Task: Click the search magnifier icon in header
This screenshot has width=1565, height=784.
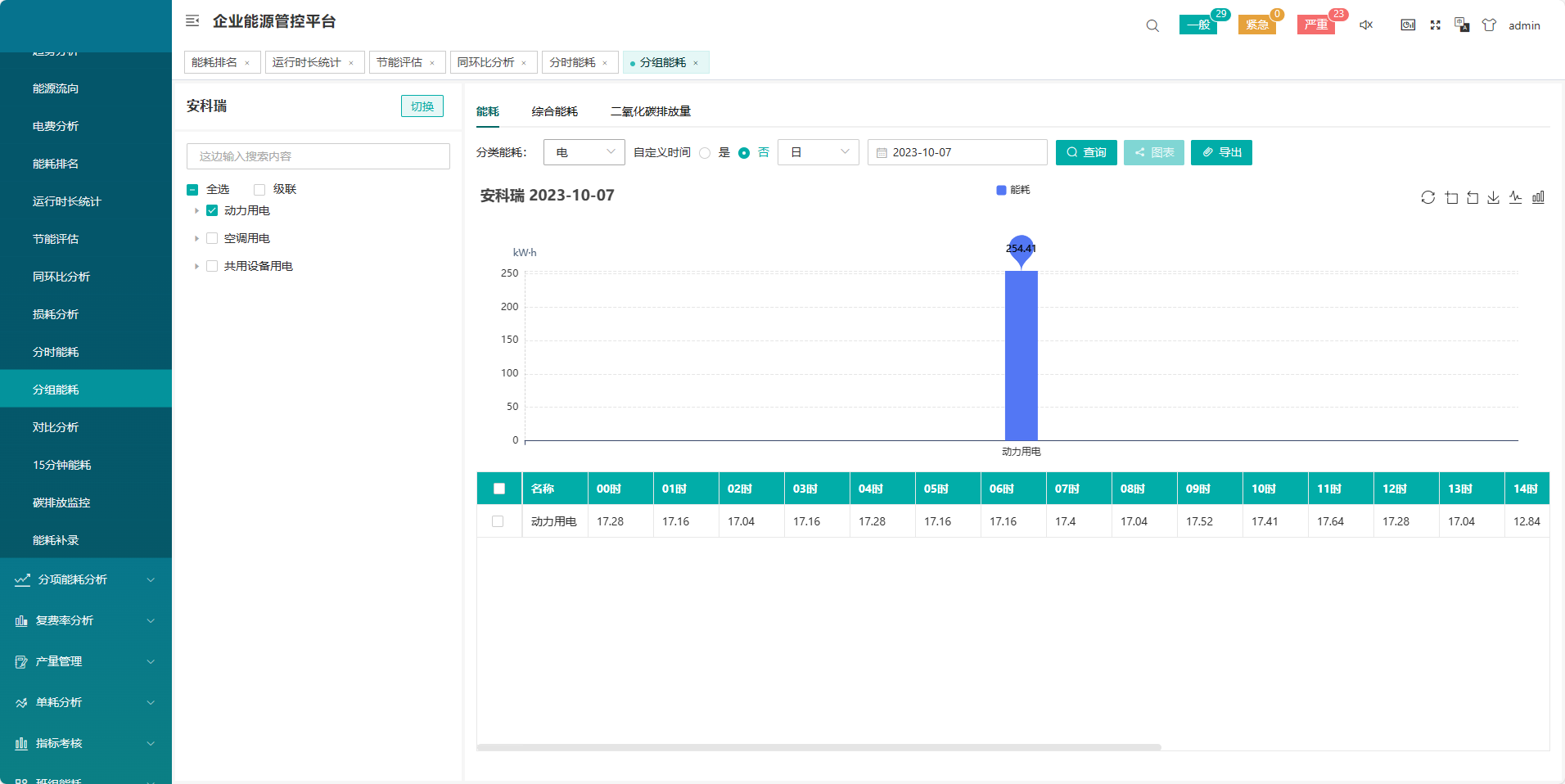Action: (1152, 25)
